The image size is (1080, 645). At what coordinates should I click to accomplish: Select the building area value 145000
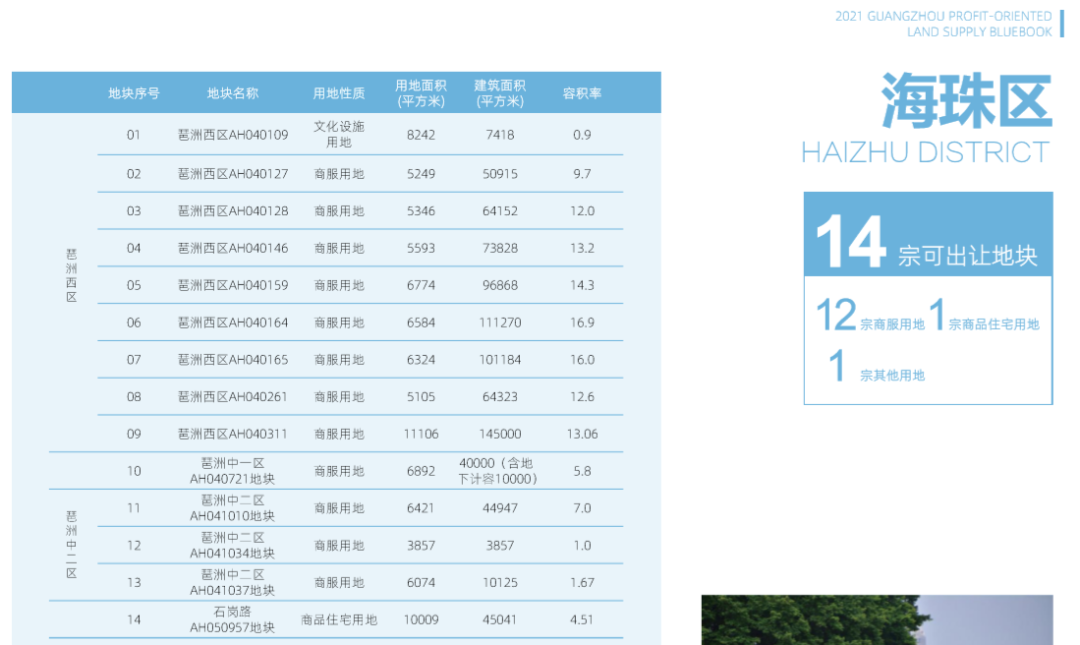point(500,434)
